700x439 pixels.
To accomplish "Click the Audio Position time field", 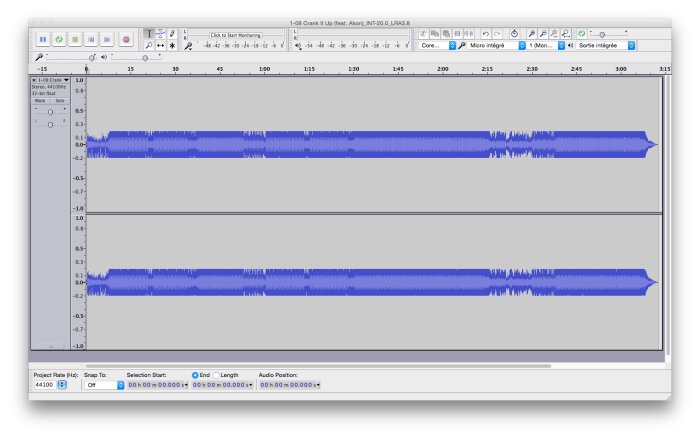I will (290, 385).
